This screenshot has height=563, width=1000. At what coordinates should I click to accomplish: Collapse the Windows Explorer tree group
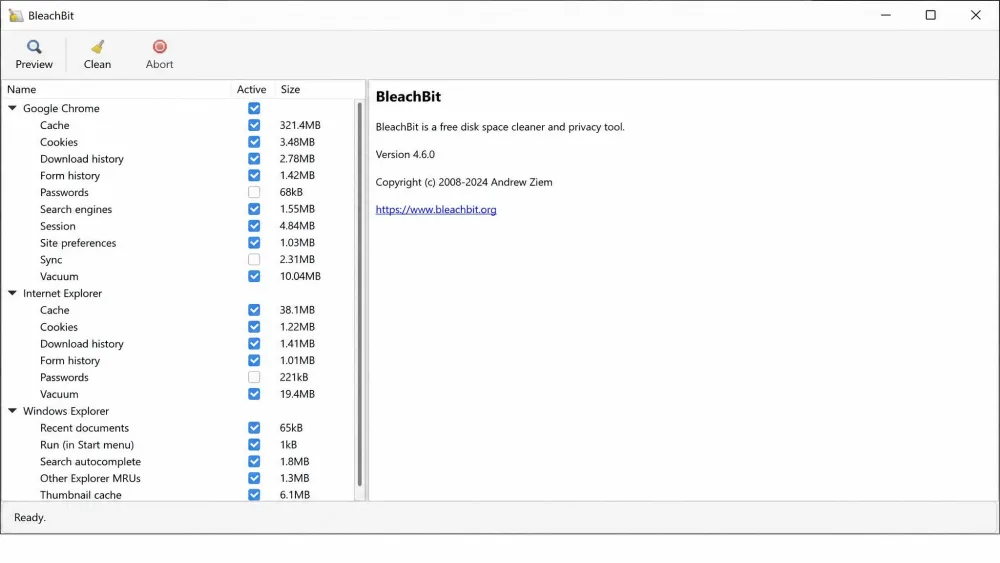point(12,411)
